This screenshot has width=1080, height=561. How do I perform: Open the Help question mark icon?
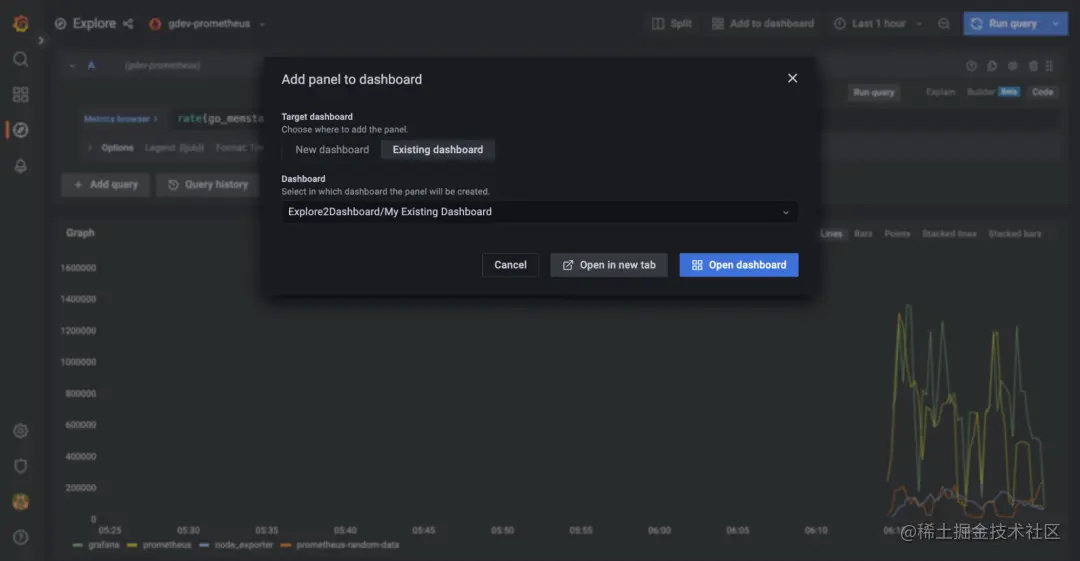pos(21,537)
